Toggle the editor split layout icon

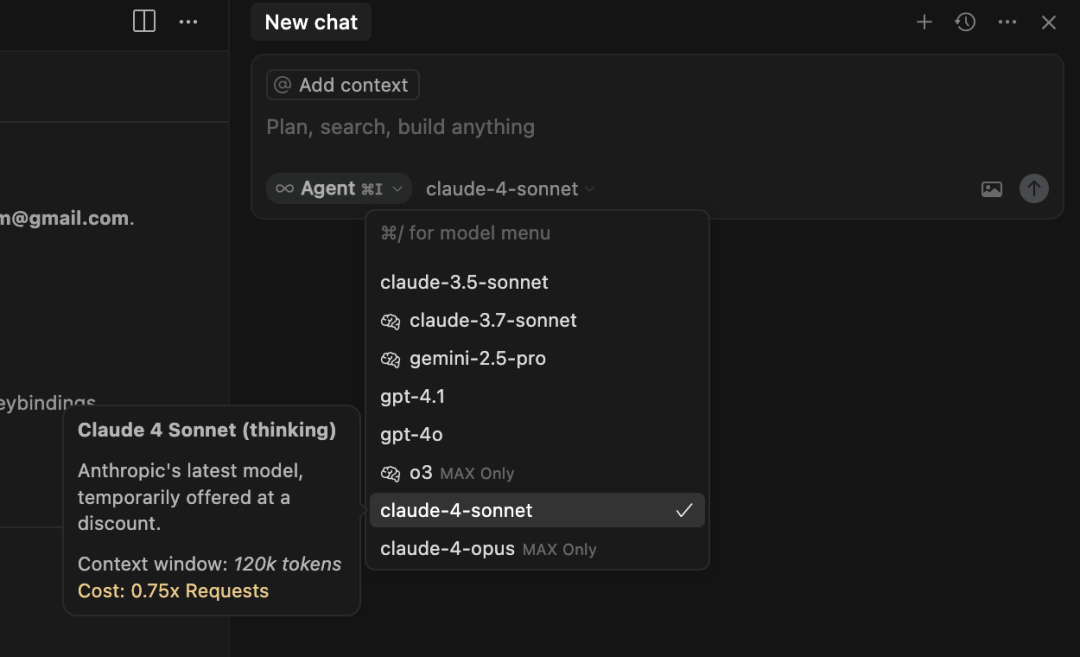point(144,21)
